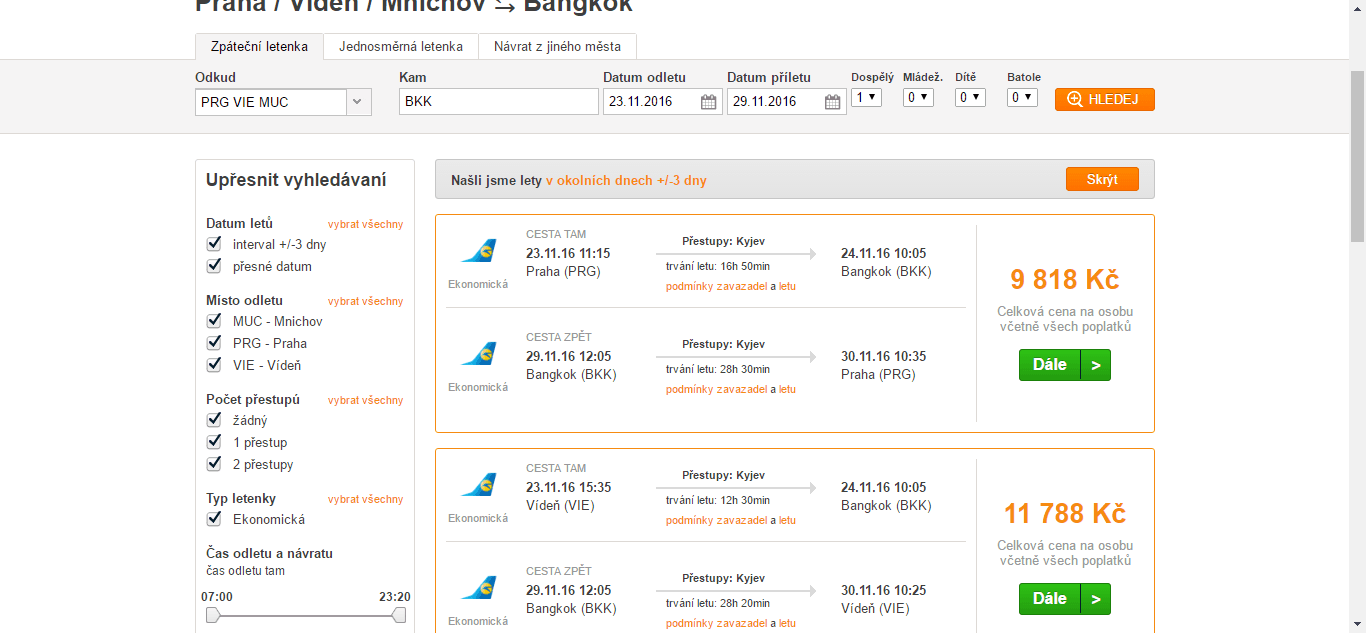
Task: Open the Dospělý passenger count dropdown
Action: point(866,97)
